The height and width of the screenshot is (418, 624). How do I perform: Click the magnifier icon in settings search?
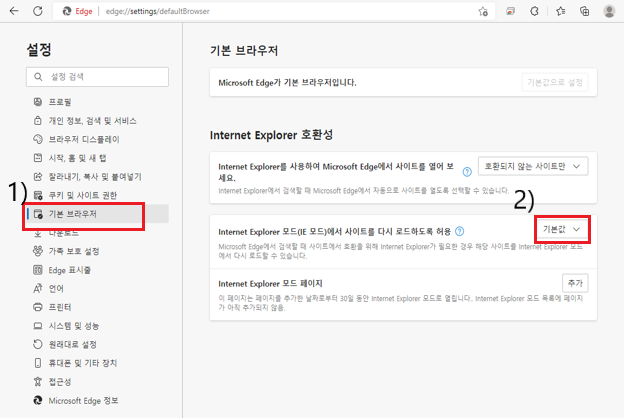[x=38, y=77]
